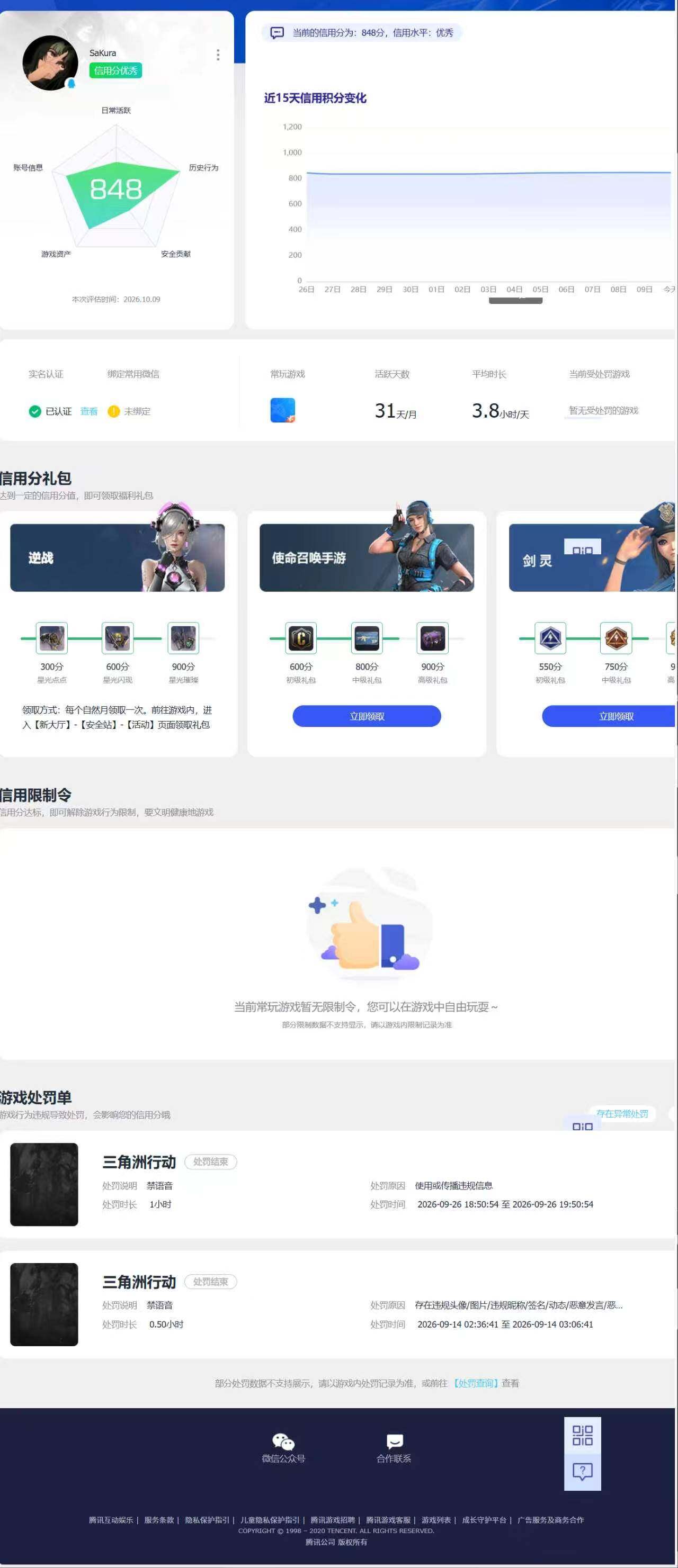Click the 900分 高级礼包 icon

pos(433,638)
